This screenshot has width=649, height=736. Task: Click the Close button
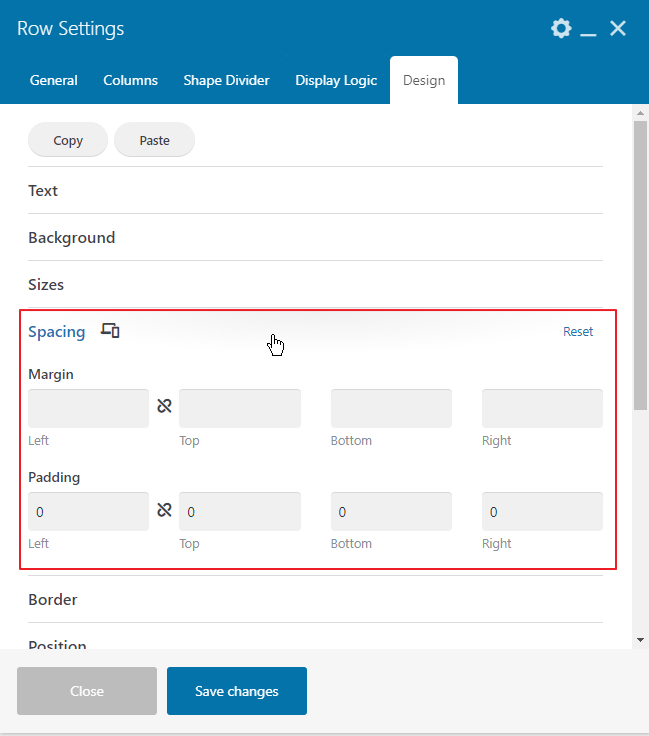pos(87,691)
